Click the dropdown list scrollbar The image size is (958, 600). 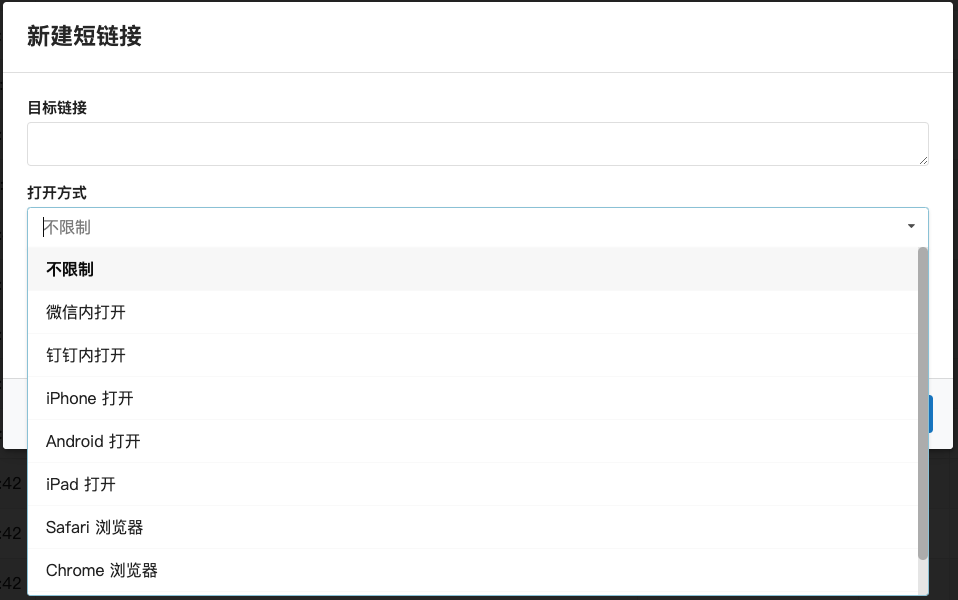point(922,400)
